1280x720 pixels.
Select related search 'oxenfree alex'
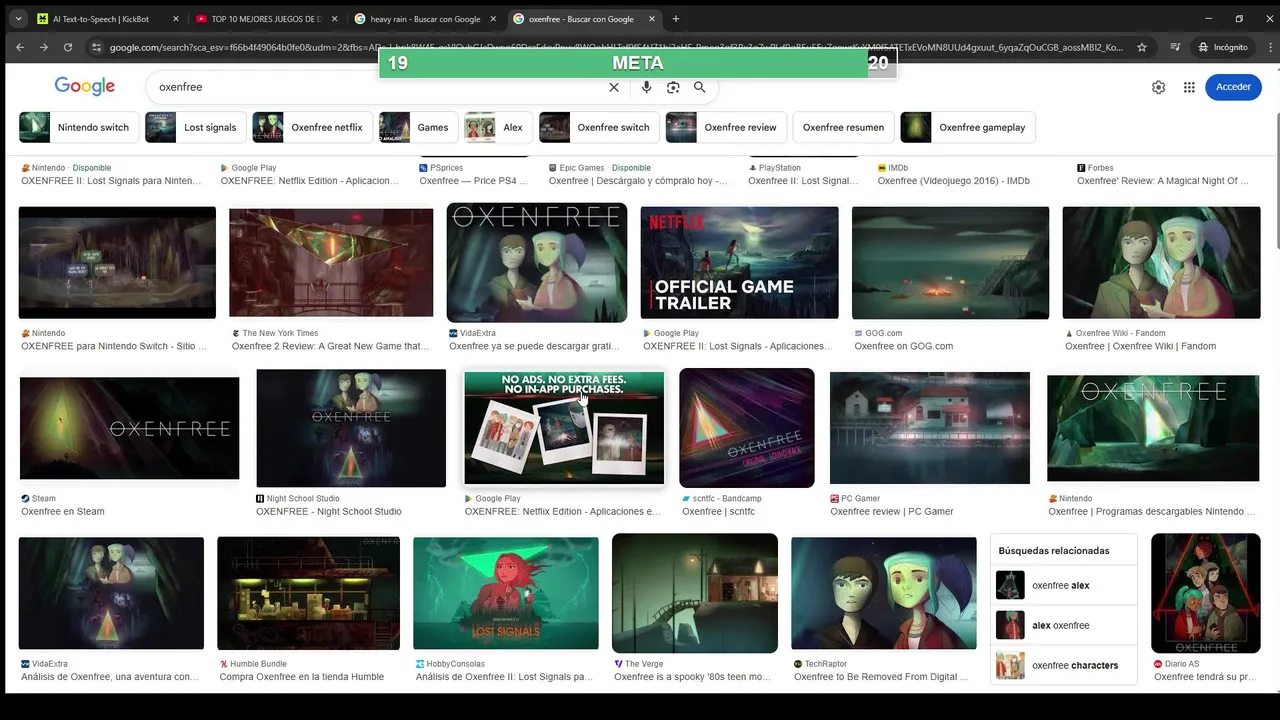1064,585
